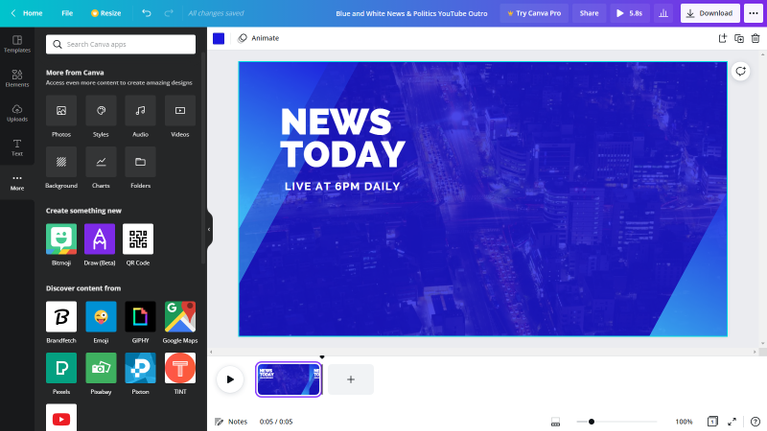767x431 pixels.
Task: Click the add page icon above canvas
Action: 722,38
